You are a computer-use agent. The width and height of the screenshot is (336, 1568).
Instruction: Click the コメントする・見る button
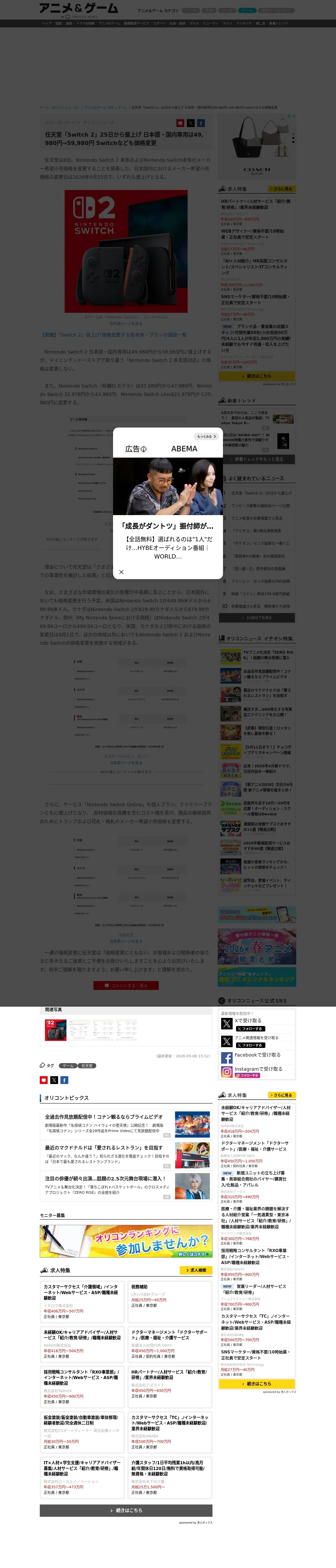coord(126,985)
